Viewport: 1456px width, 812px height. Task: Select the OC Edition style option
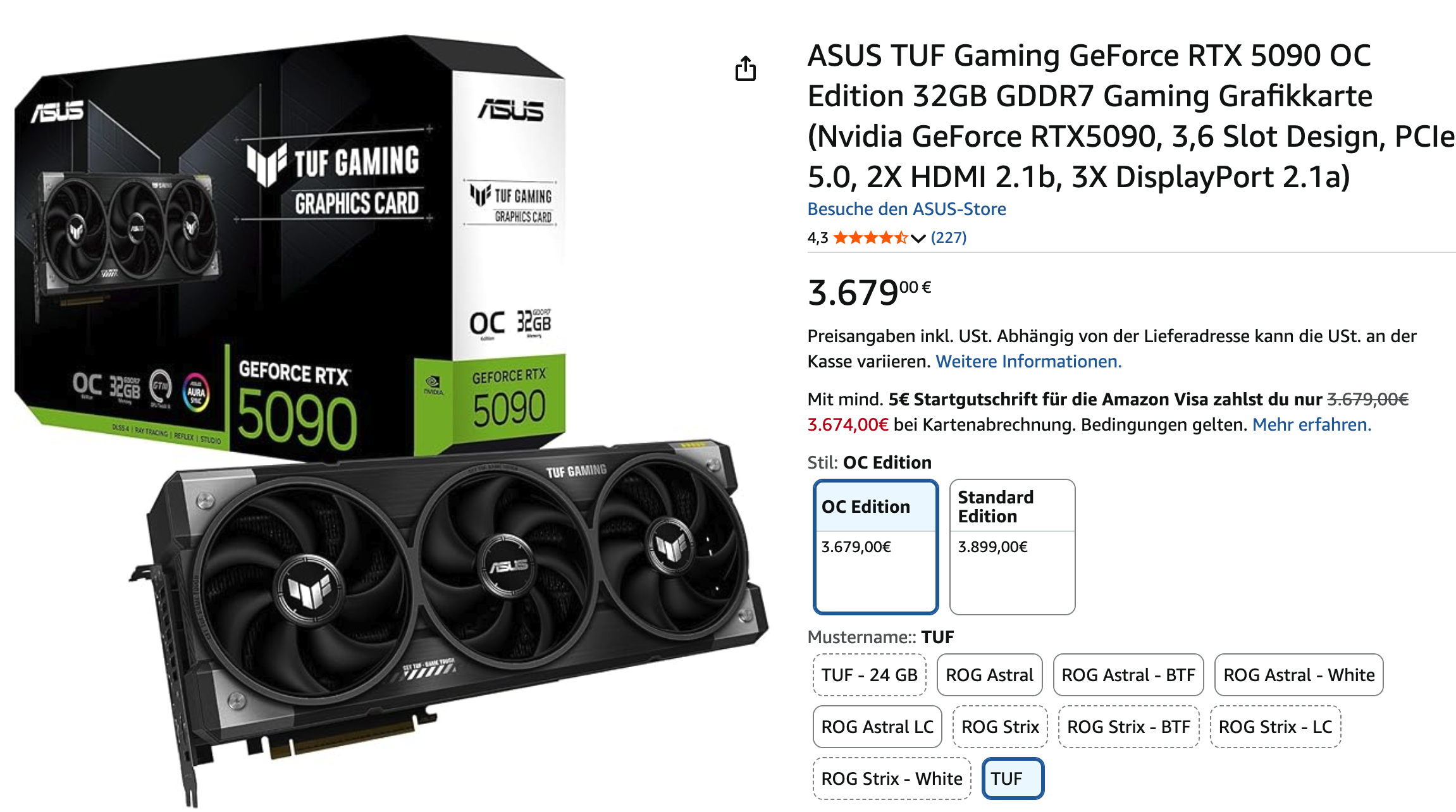point(875,546)
